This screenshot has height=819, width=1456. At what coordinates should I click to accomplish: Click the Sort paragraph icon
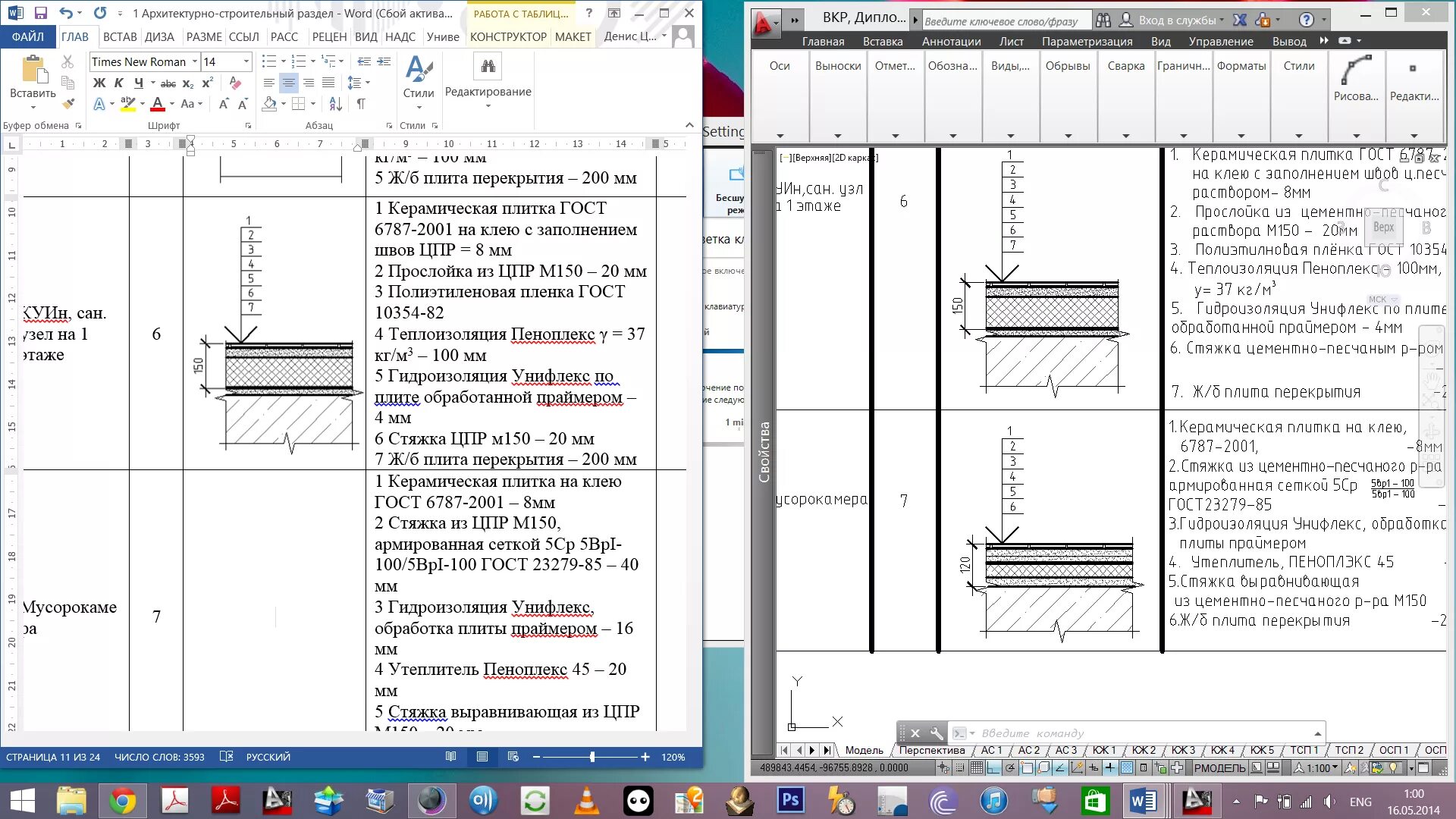point(336,104)
